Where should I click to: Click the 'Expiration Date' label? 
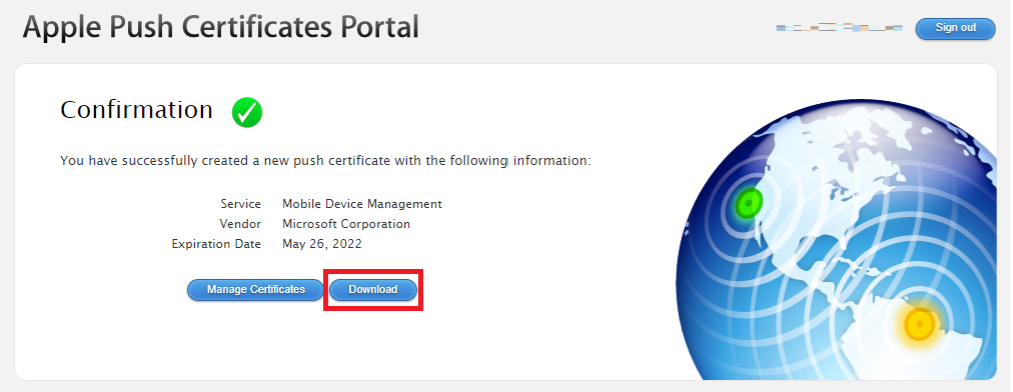(216, 244)
